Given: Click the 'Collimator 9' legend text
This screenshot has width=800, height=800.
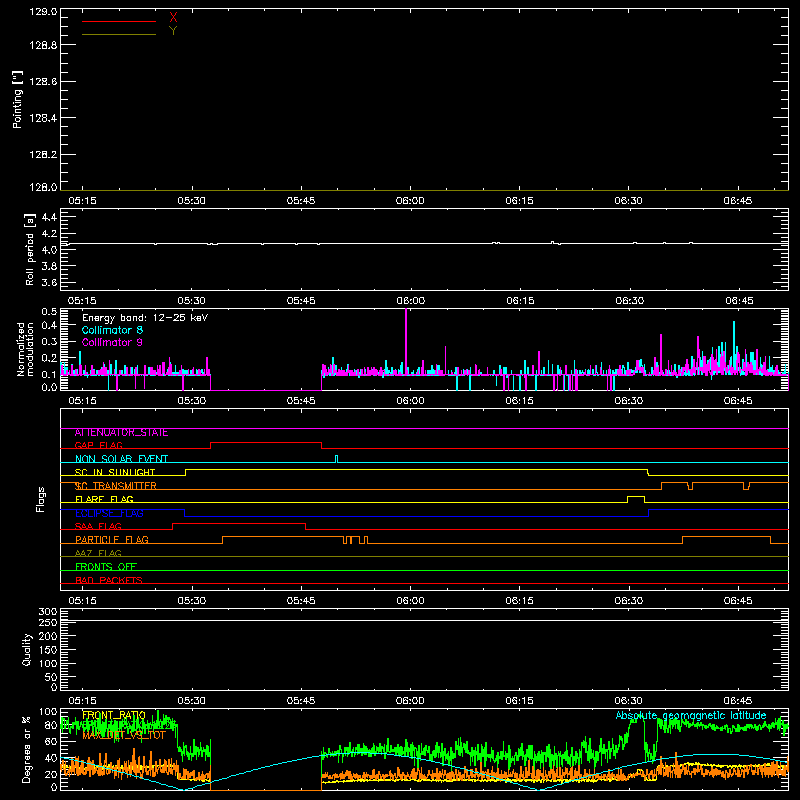Looking at the screenshot, I should (112, 342).
